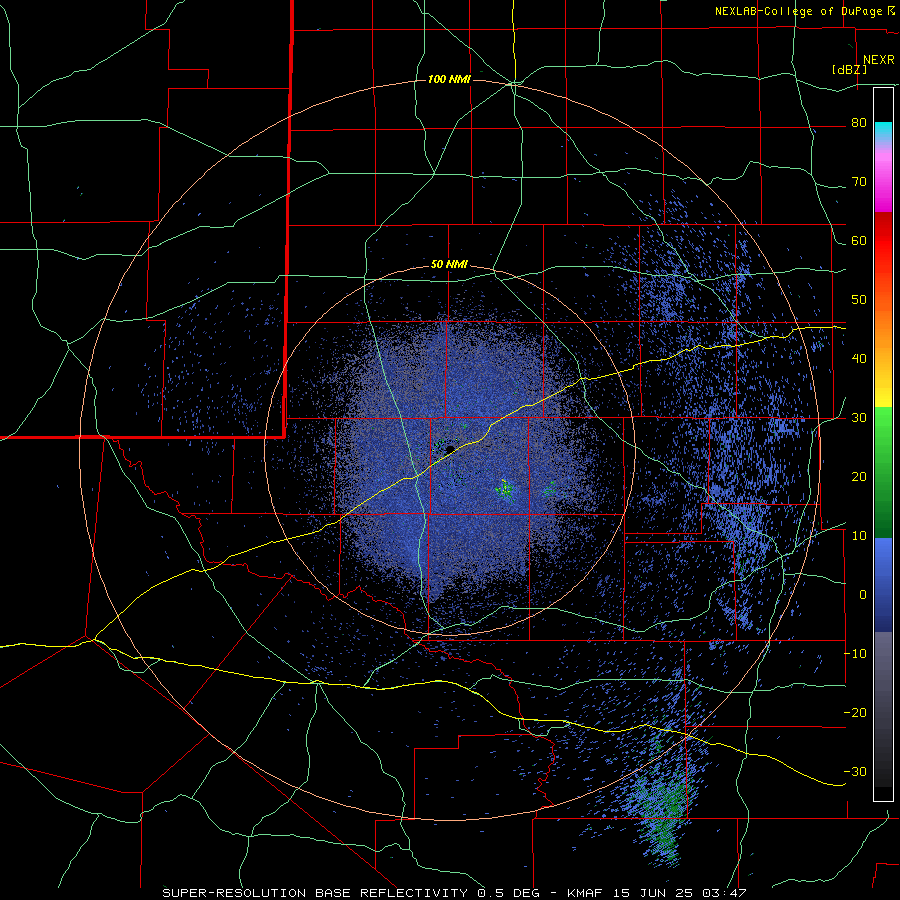Viewport: 900px width, 900px height.
Task: Click the -20 value on the dBZ scale
Action: point(855,713)
